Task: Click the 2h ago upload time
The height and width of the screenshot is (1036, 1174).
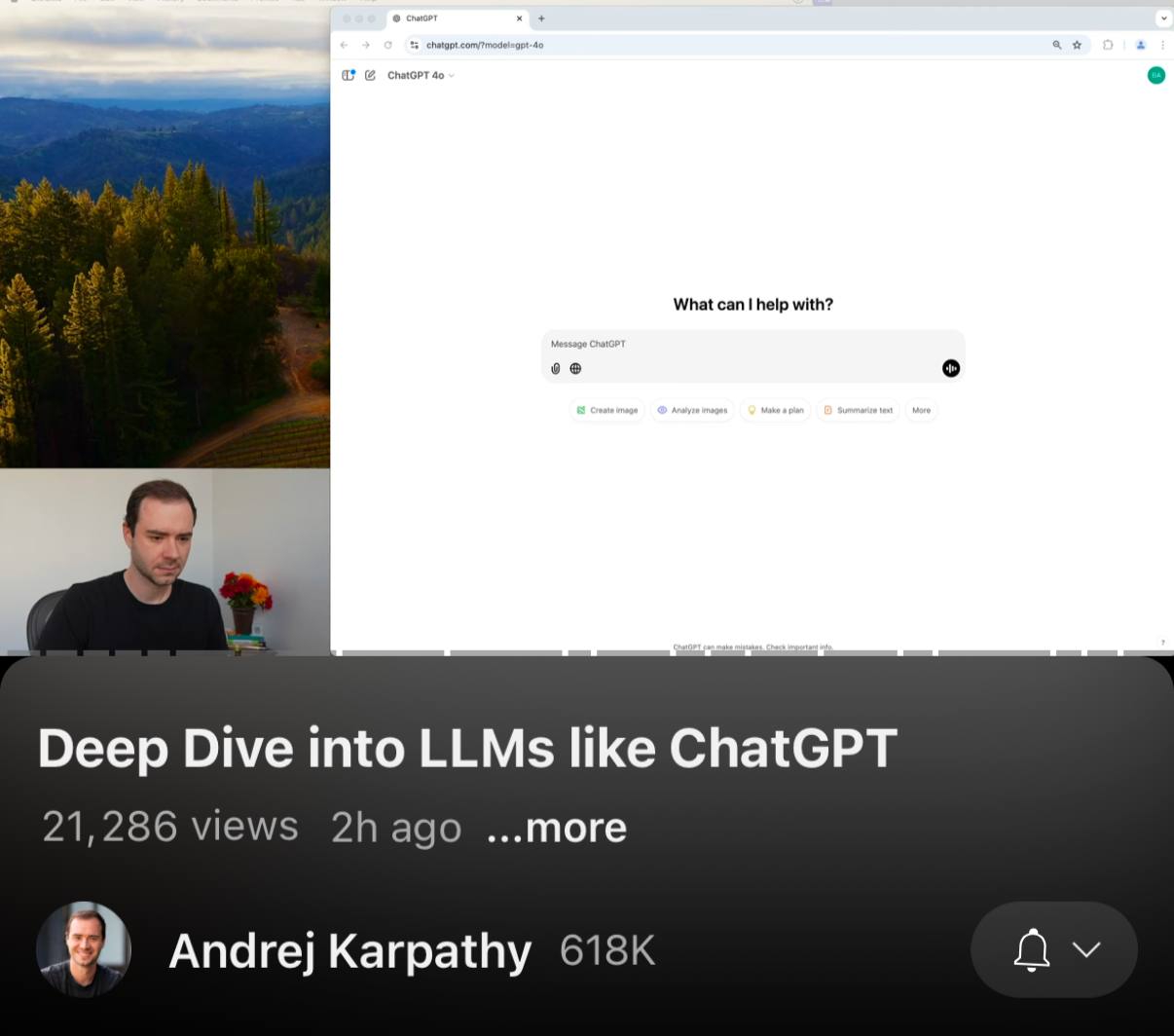Action: pos(396,828)
